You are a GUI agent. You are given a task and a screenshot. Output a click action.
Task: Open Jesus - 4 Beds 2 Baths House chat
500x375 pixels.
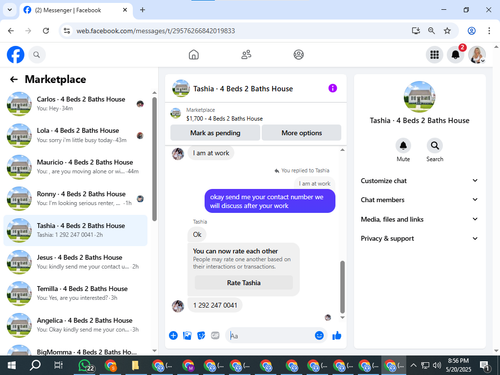tap(75, 262)
